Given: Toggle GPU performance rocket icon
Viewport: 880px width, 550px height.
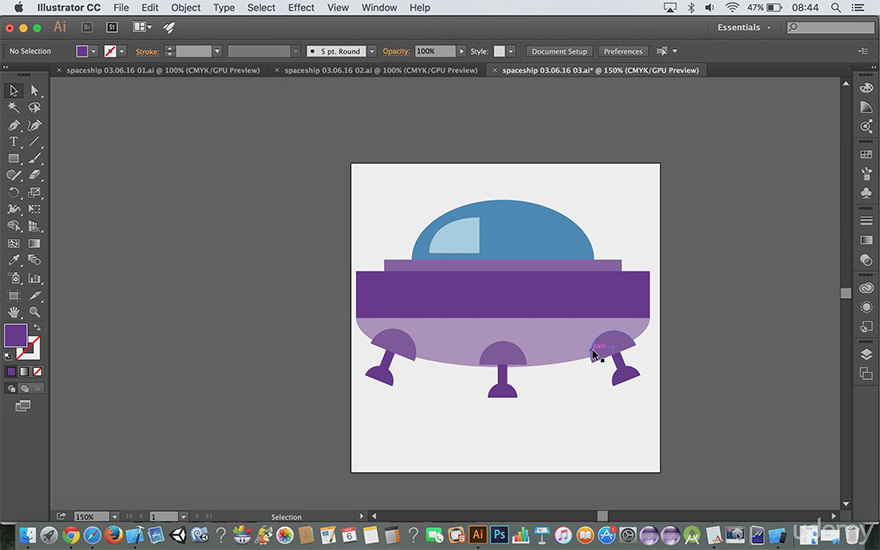Looking at the screenshot, I should pyautogui.click(x=168, y=27).
